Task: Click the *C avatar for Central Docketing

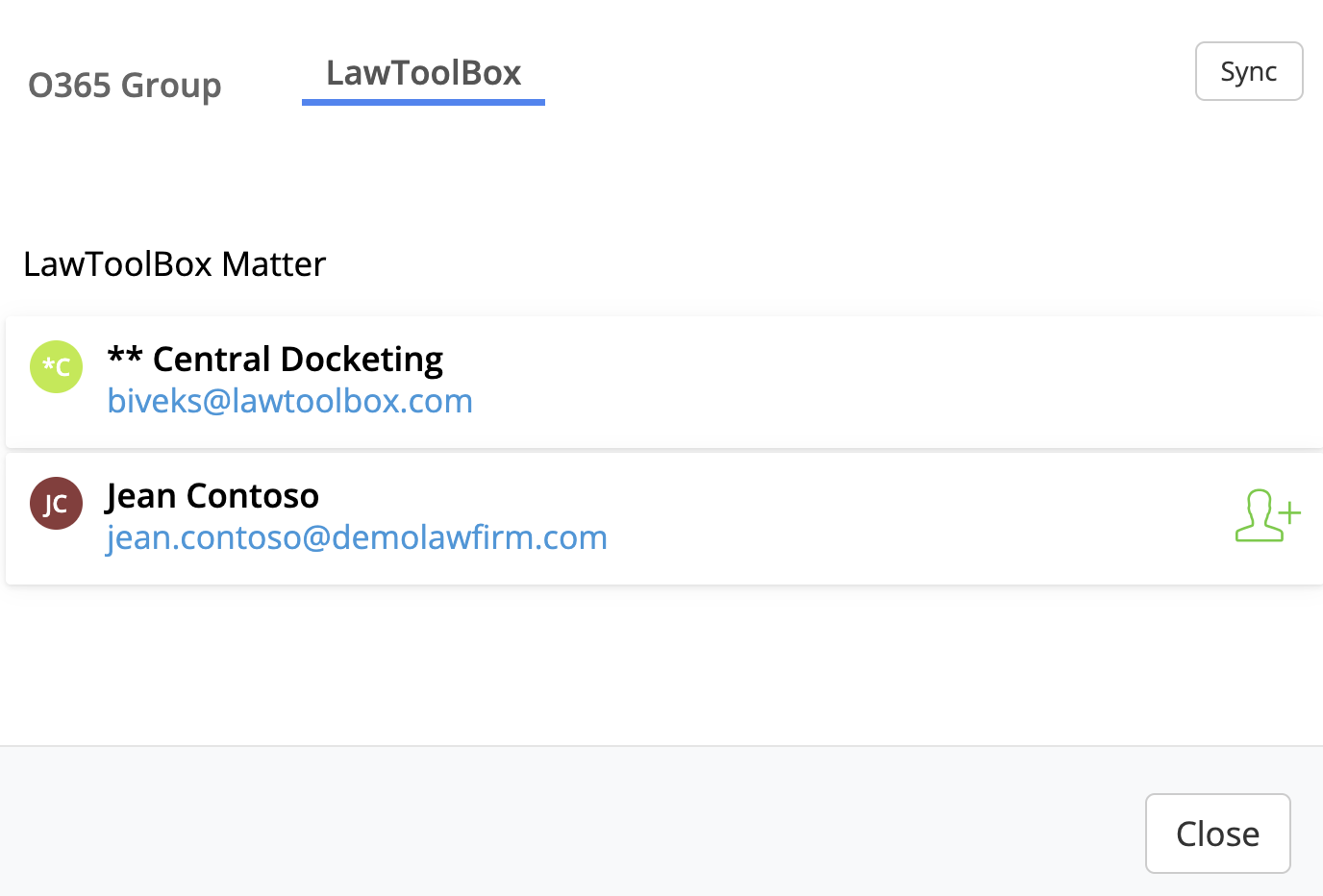Action: click(56, 366)
